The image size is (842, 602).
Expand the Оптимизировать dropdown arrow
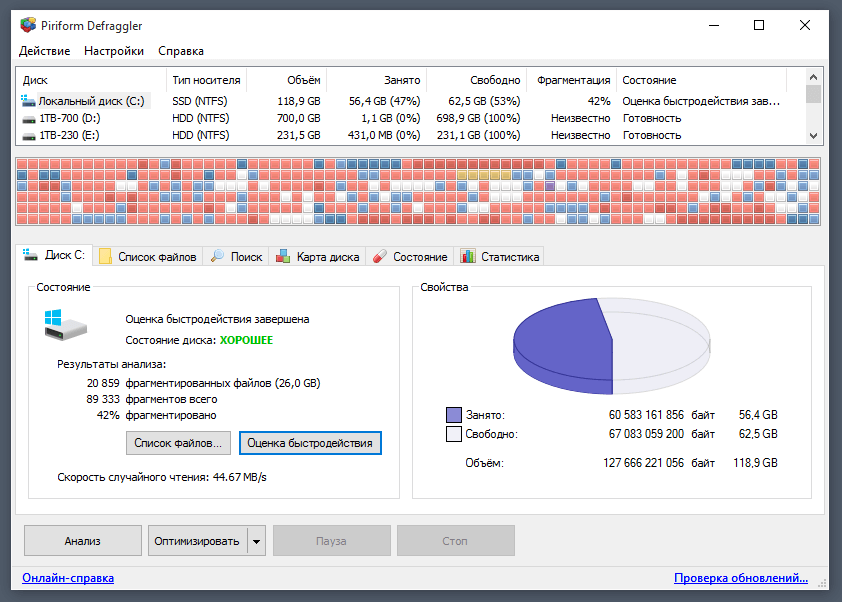257,541
